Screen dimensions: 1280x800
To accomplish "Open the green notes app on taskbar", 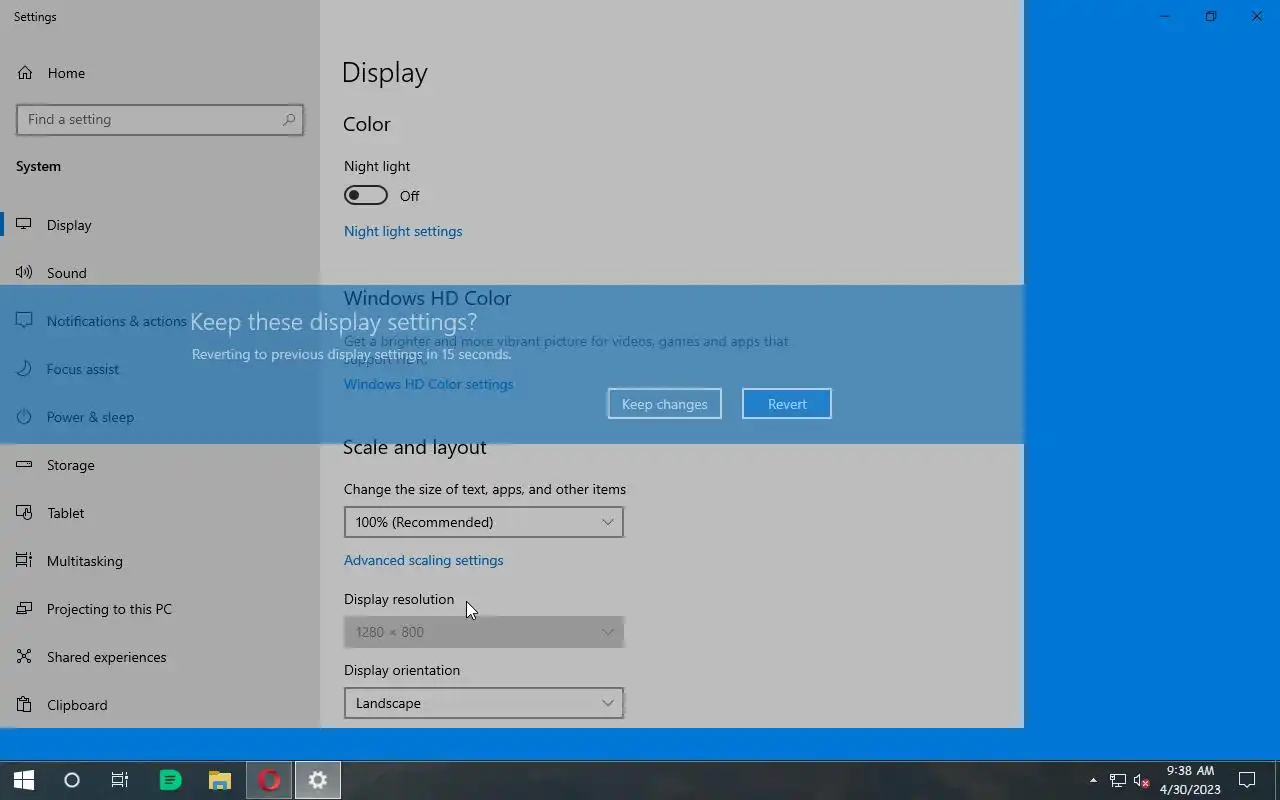I will click(x=170, y=780).
